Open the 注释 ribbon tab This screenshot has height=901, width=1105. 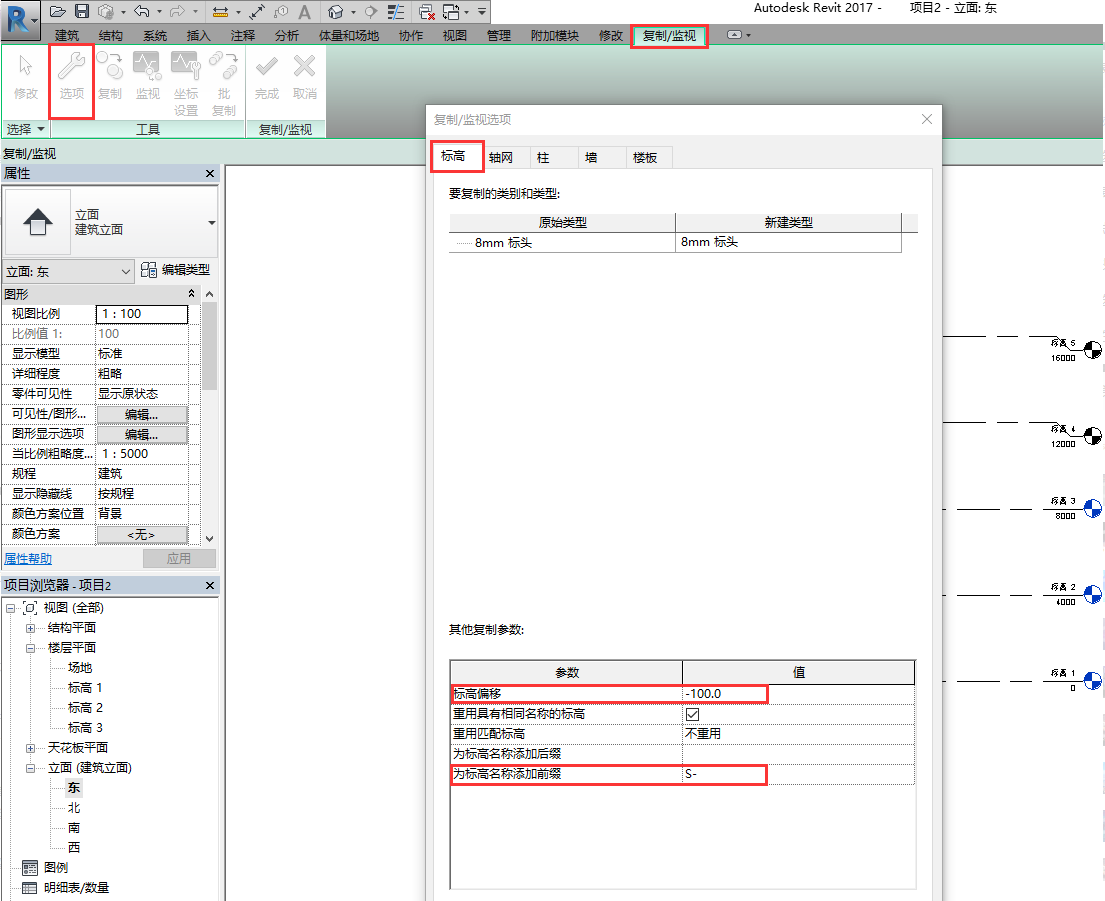point(242,36)
